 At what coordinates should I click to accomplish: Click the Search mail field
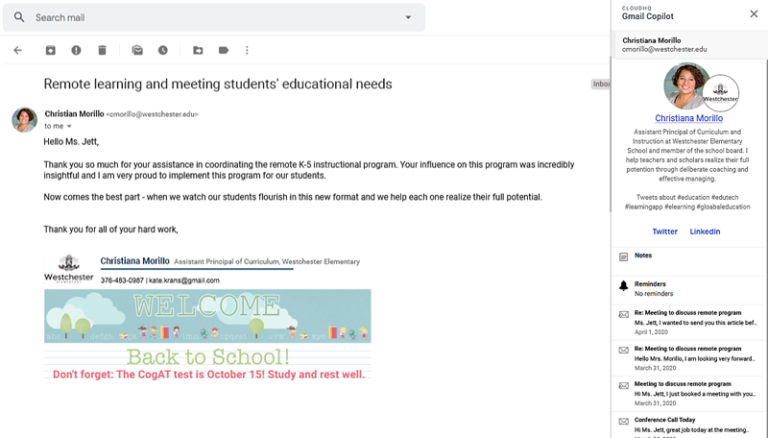point(214,18)
